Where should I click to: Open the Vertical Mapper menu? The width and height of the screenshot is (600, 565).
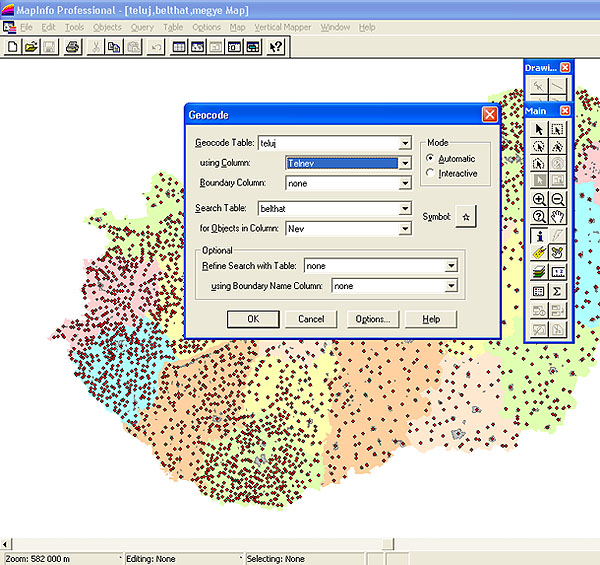coord(282,27)
